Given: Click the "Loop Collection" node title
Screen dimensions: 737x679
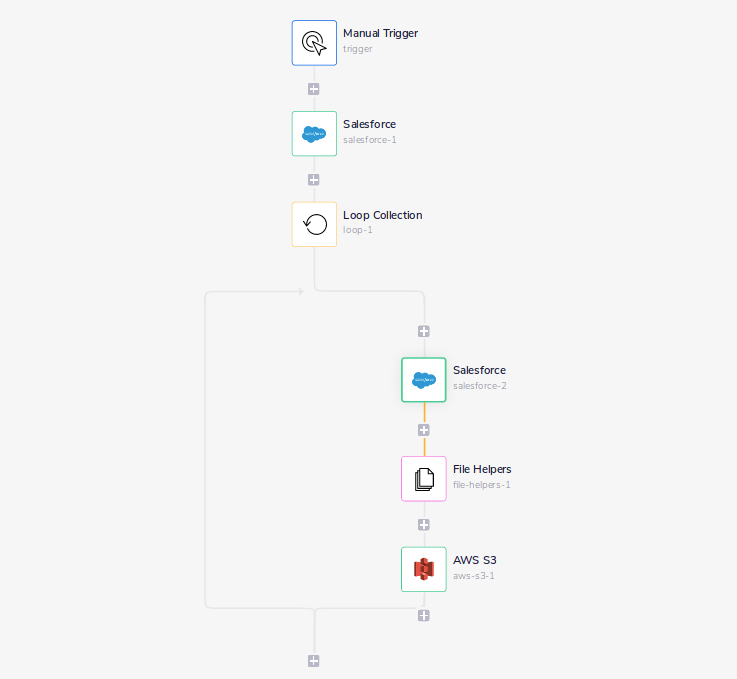Looking at the screenshot, I should (382, 215).
